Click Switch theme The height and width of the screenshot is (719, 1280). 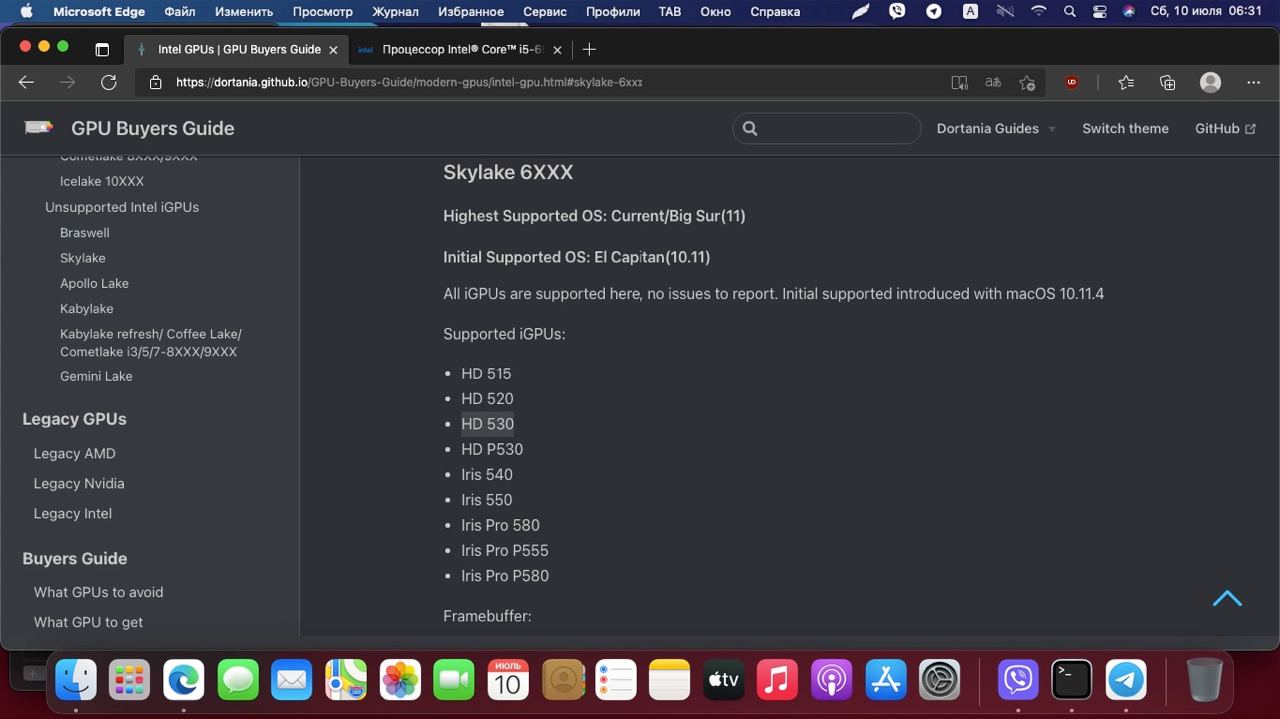click(1125, 128)
